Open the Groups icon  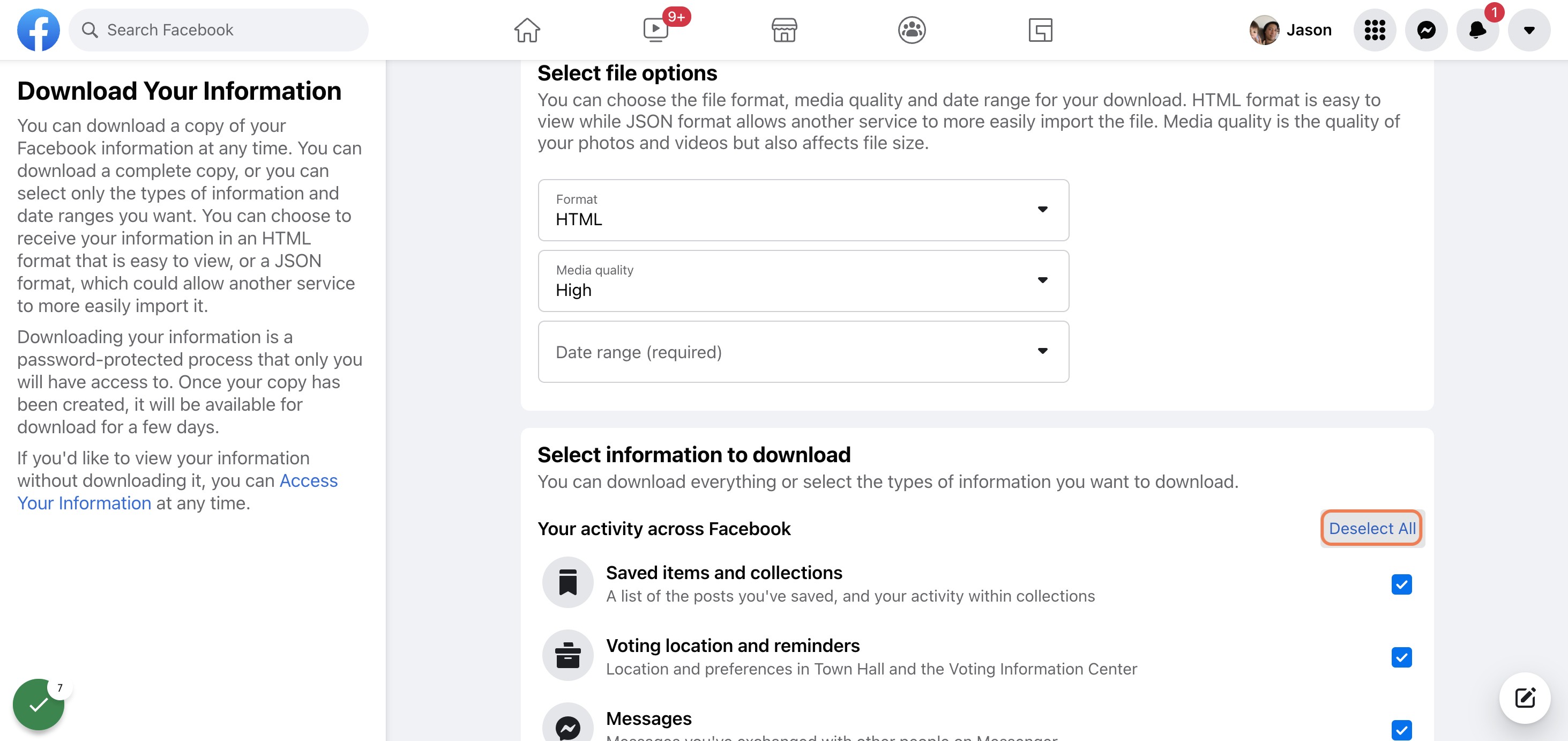pos(912,30)
